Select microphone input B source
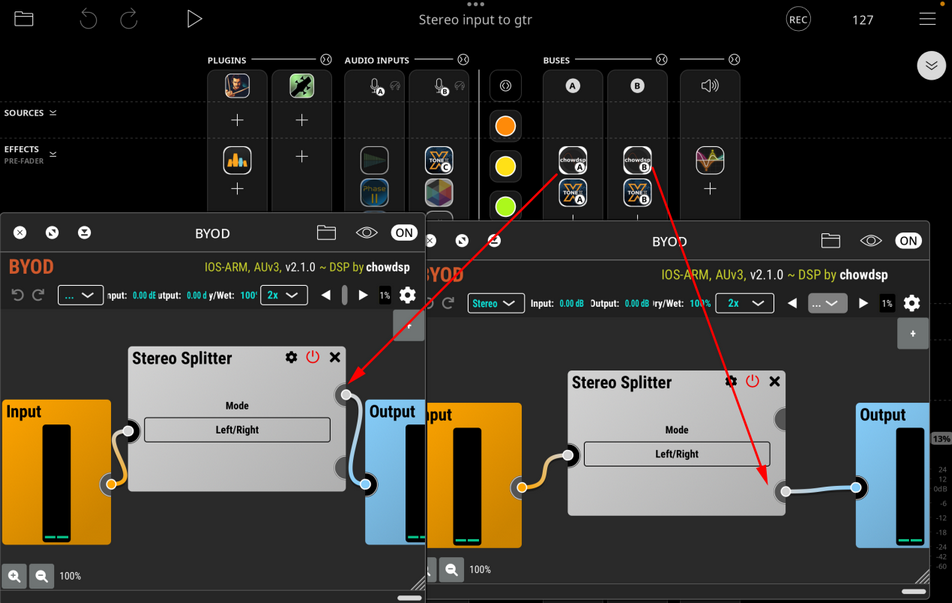Screen dimensions: 952x603 point(441,86)
